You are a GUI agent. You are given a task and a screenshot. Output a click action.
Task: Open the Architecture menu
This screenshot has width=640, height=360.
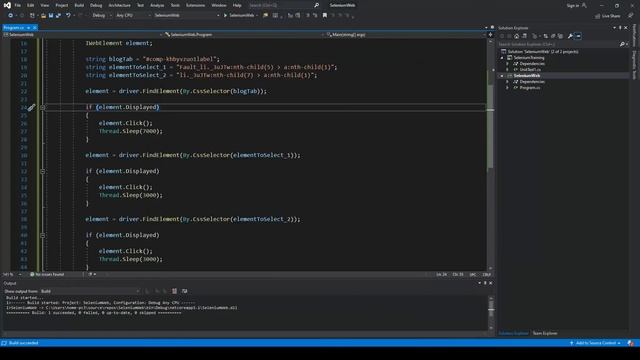tap(120, 5)
